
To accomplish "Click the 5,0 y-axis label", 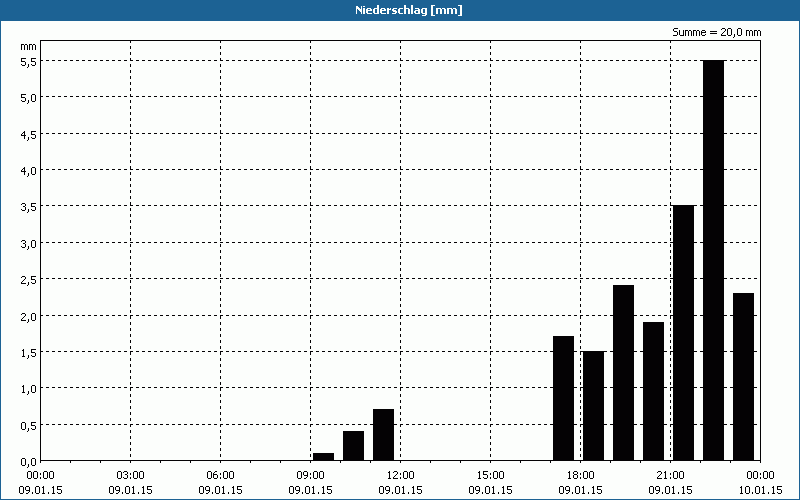I will pos(30,97).
